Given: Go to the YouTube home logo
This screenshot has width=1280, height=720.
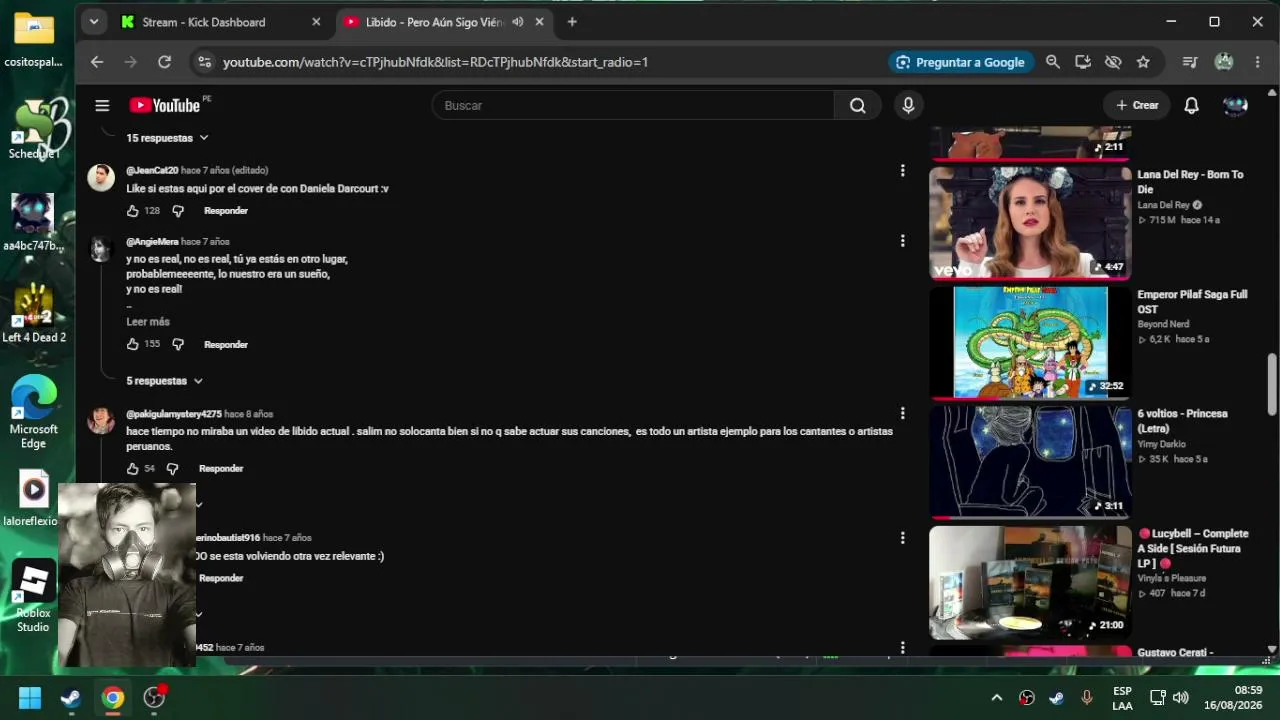Looking at the screenshot, I should coord(165,105).
